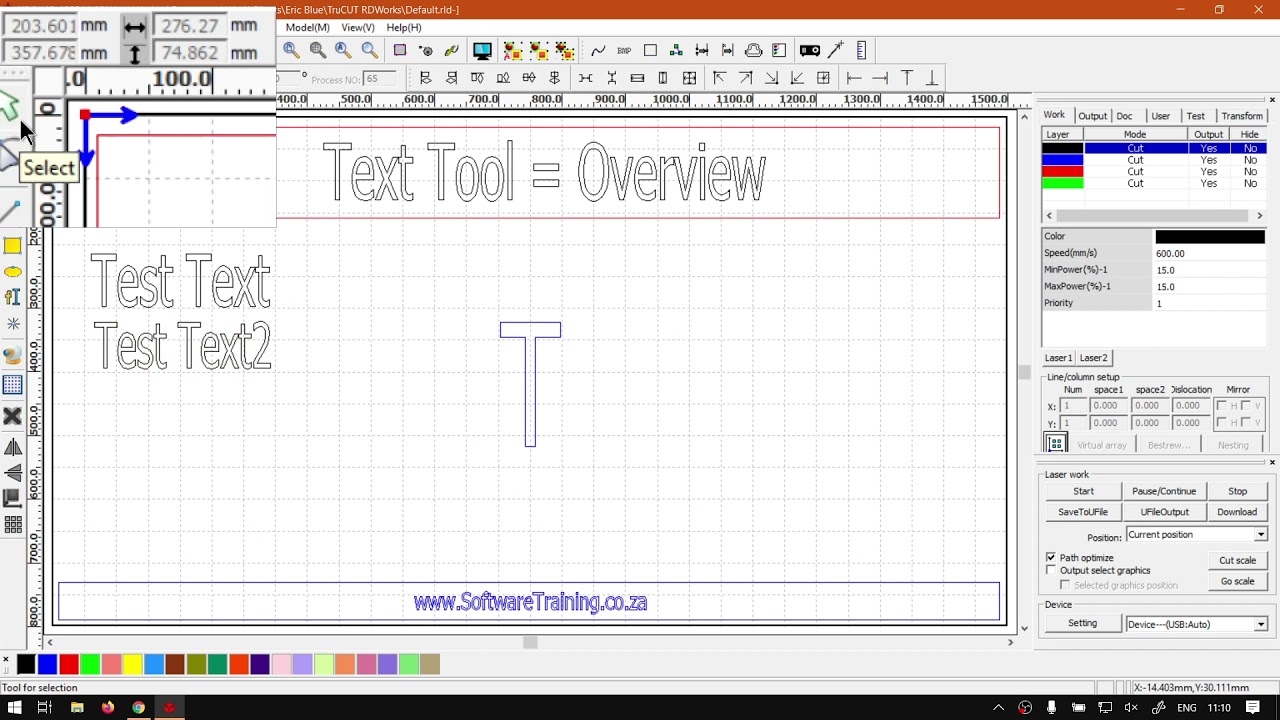Screen dimensions: 1280x720
Task: Switch to the Doc tab
Action: 1125,116
